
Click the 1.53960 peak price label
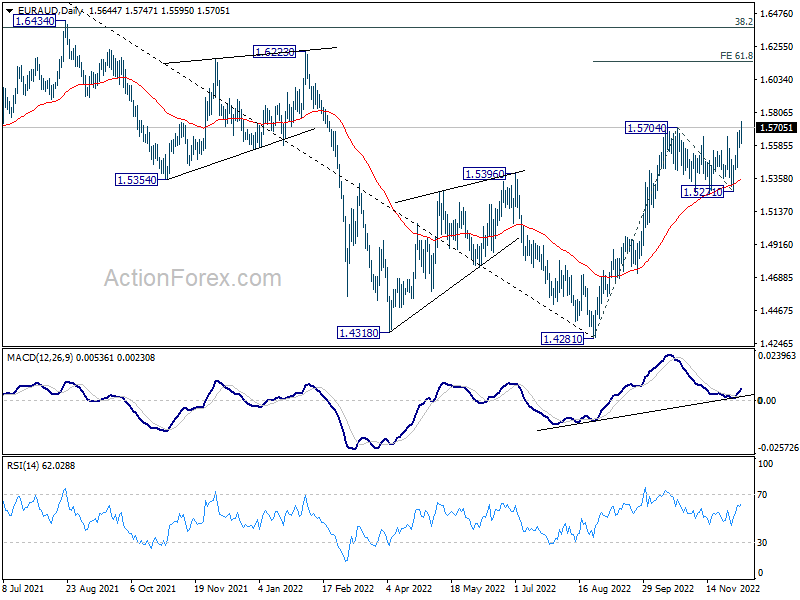484,173
